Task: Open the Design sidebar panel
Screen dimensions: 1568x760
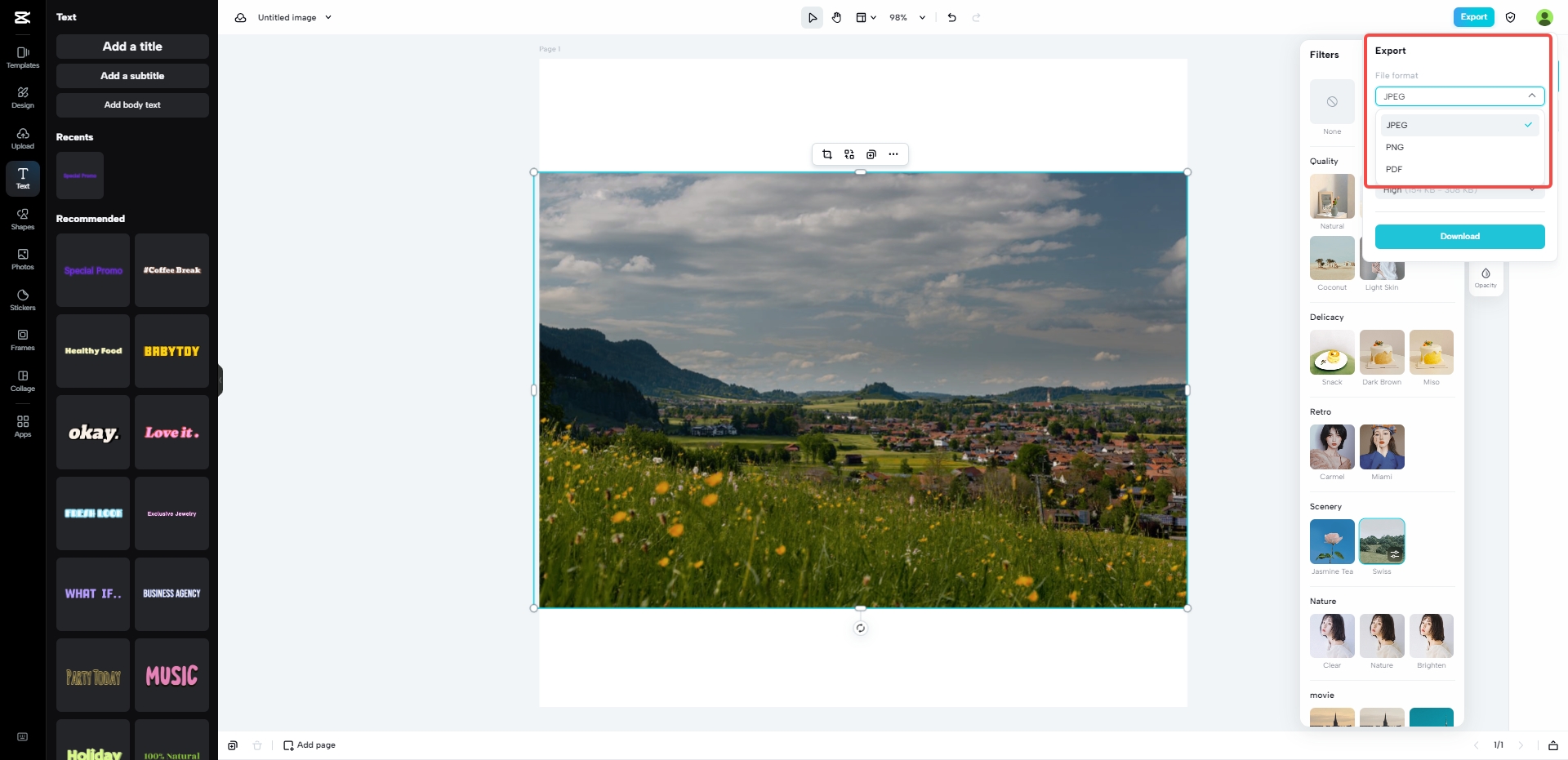Action: coord(23,97)
